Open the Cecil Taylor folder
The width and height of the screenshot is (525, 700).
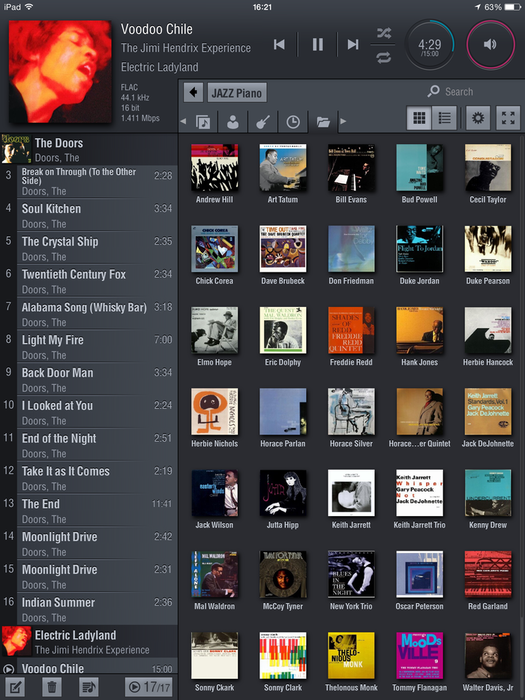[x=488, y=174]
